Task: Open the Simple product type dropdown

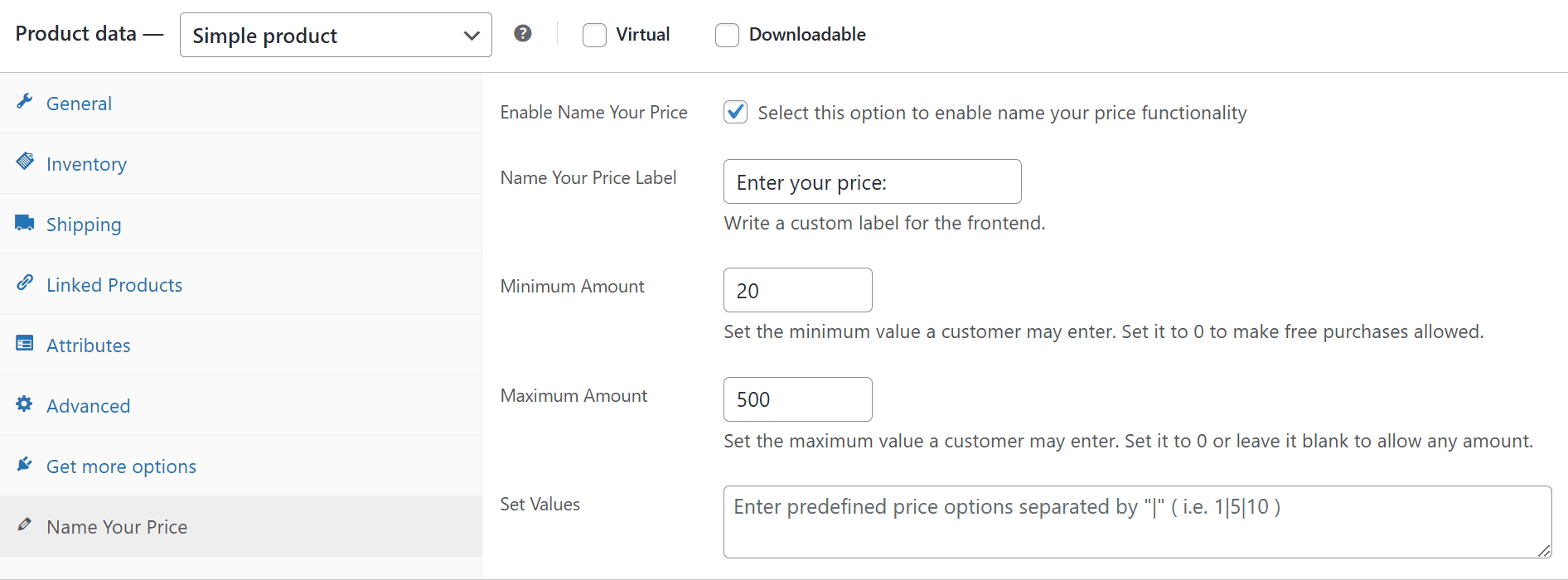Action: pos(336,35)
